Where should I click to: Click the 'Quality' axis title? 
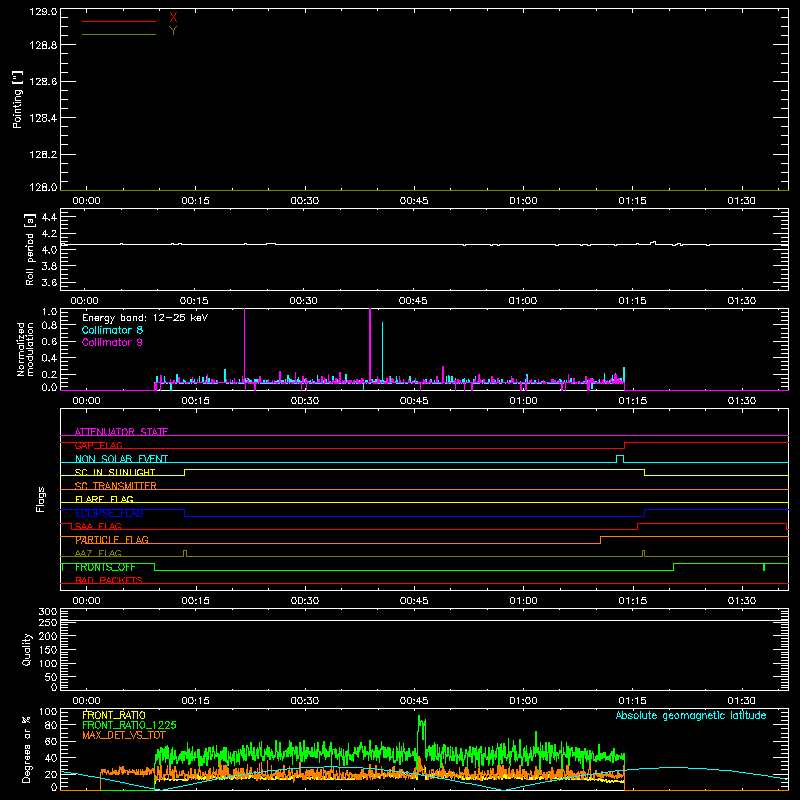click(x=27, y=649)
